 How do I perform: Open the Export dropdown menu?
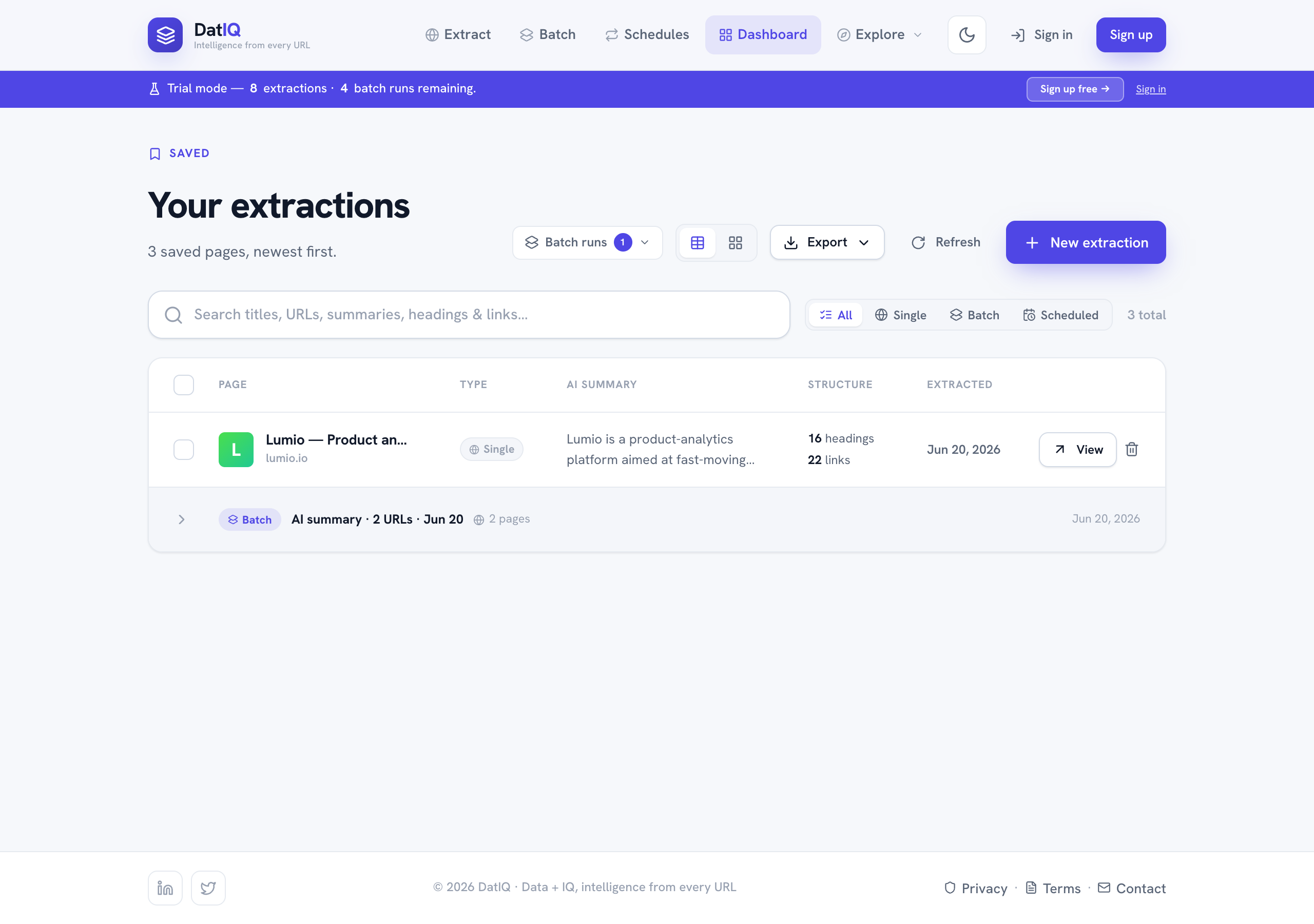[826, 243]
